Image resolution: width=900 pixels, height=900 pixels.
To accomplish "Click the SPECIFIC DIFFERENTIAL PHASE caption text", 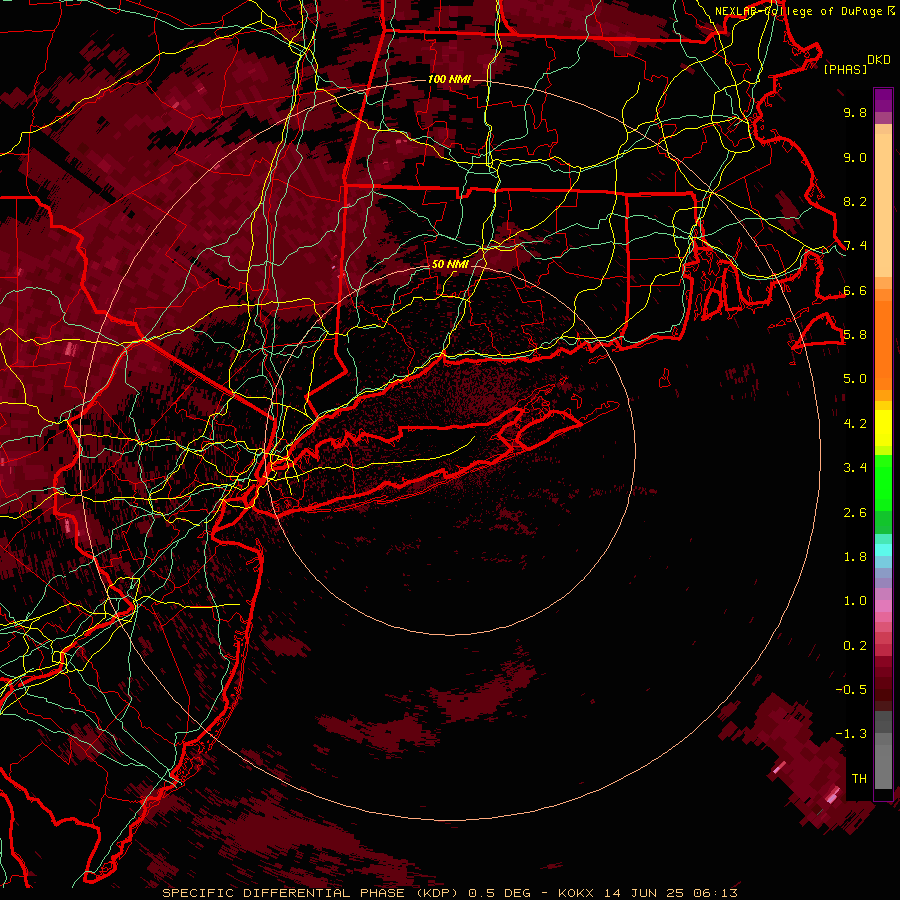I will (285, 893).
